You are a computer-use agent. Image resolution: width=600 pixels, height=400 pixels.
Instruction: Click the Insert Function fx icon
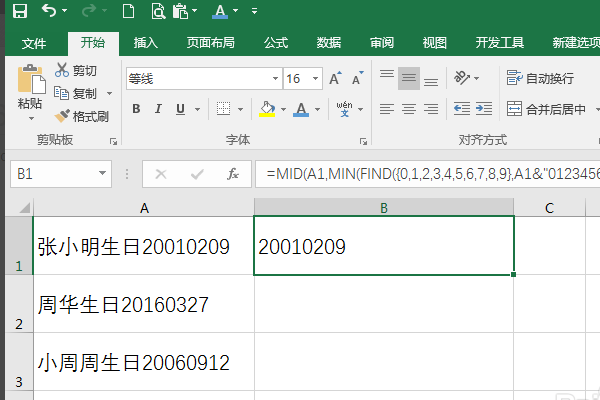click(x=232, y=174)
